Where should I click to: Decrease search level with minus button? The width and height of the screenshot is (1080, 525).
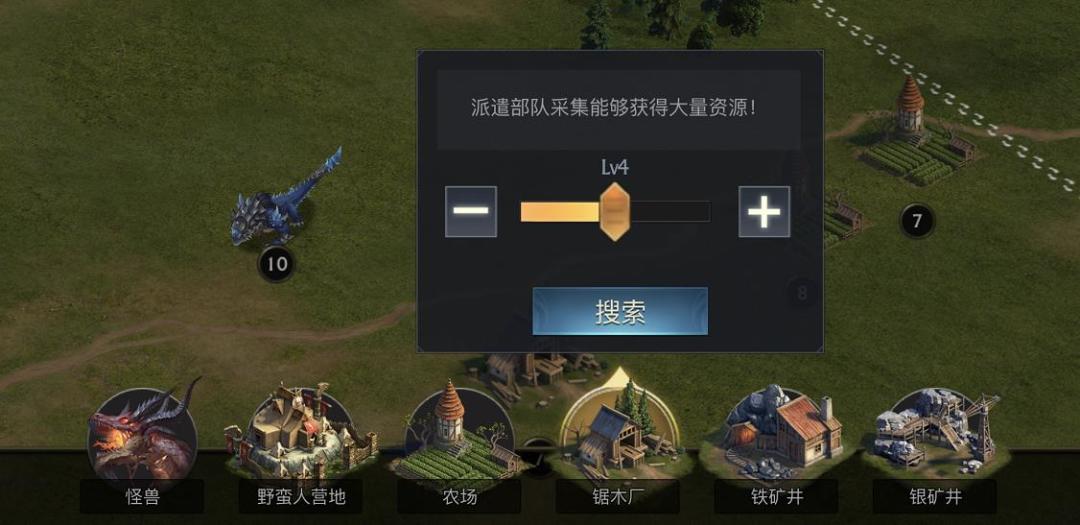(x=471, y=212)
